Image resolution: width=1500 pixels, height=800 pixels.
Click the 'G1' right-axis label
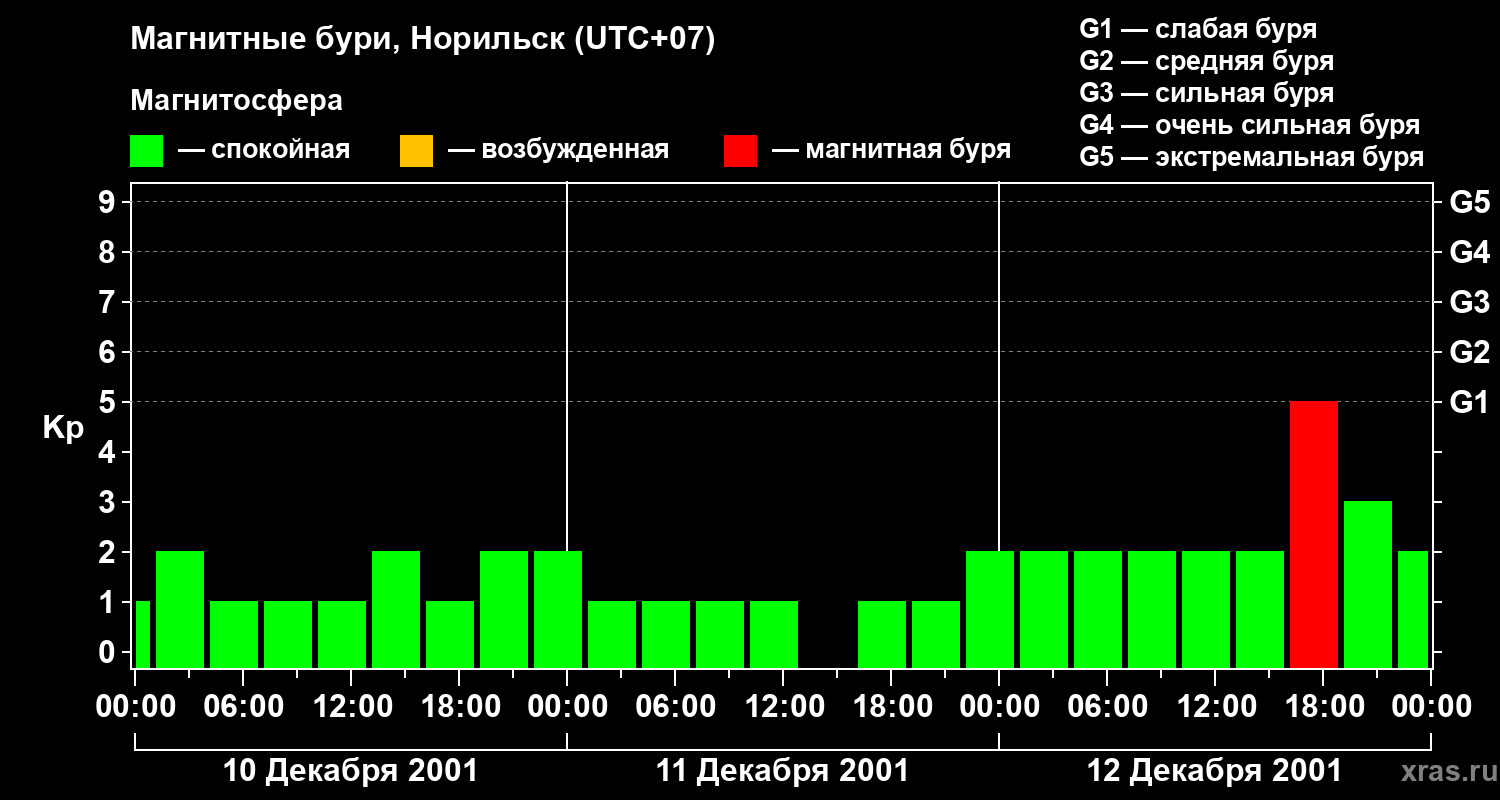[x=1469, y=402]
